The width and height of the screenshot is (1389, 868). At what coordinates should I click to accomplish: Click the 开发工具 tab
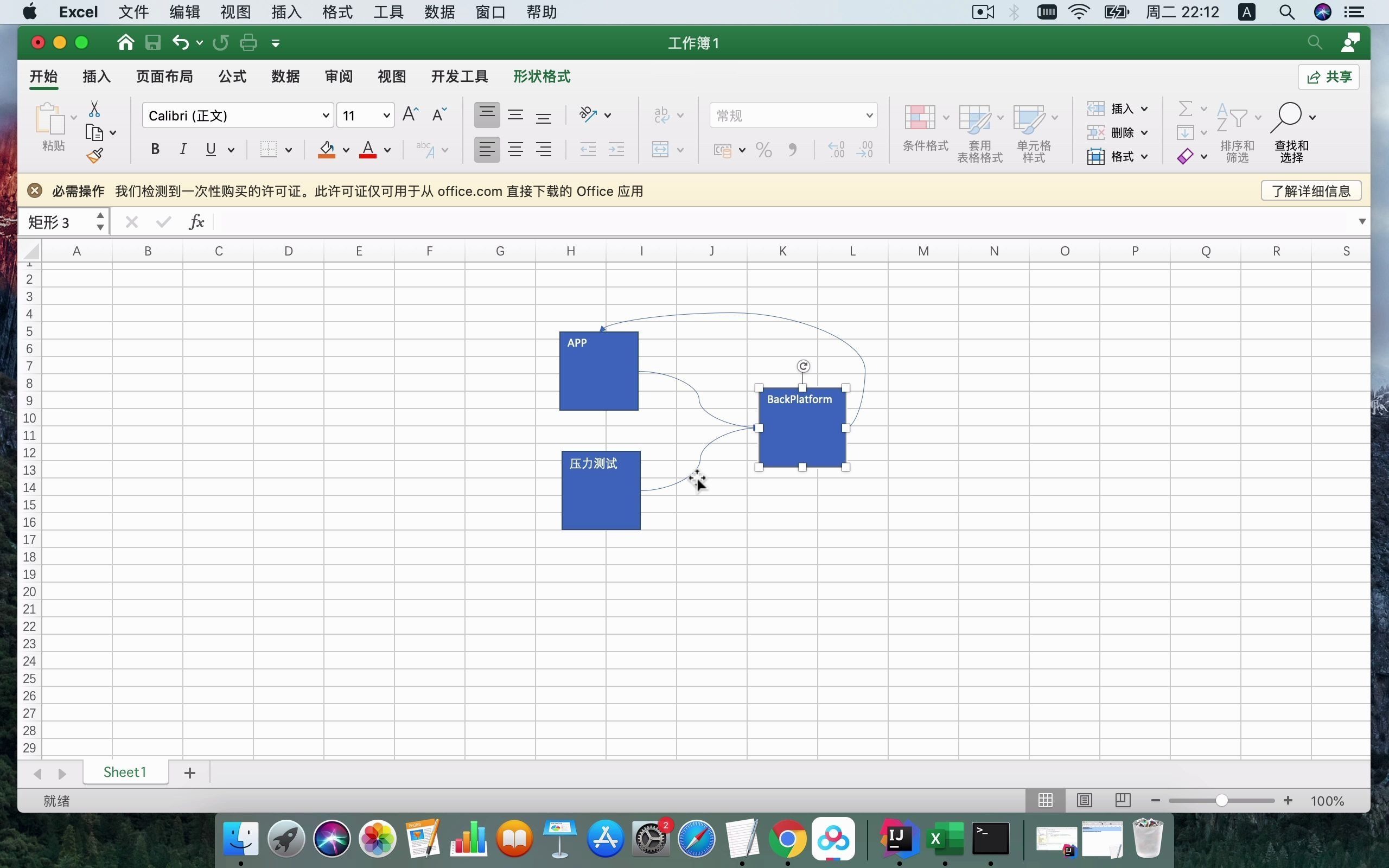click(458, 77)
